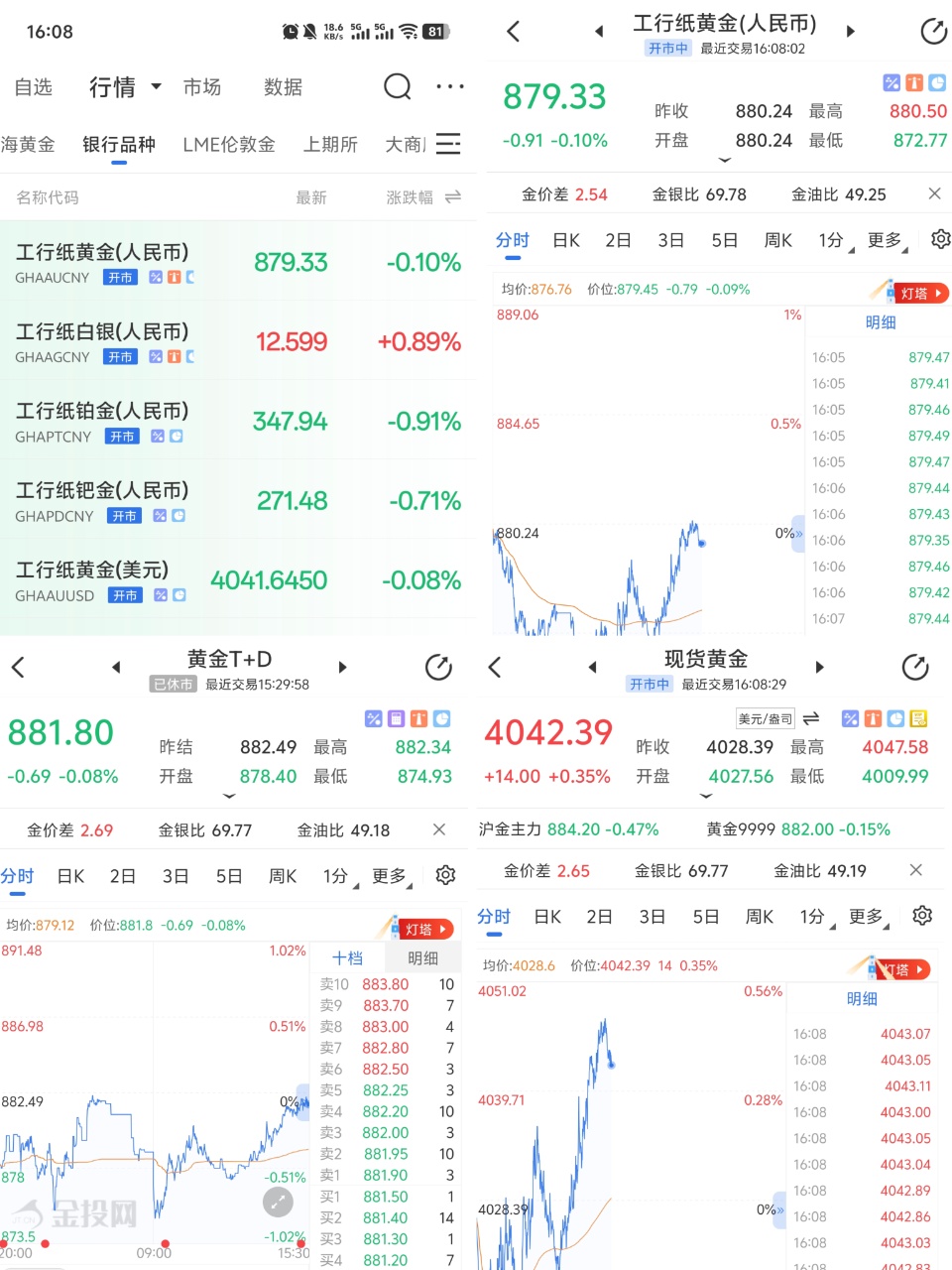This screenshot has width=952, height=1270.
Task: Tap pie chart icon in 黄金T+D panel
Action: point(441,718)
